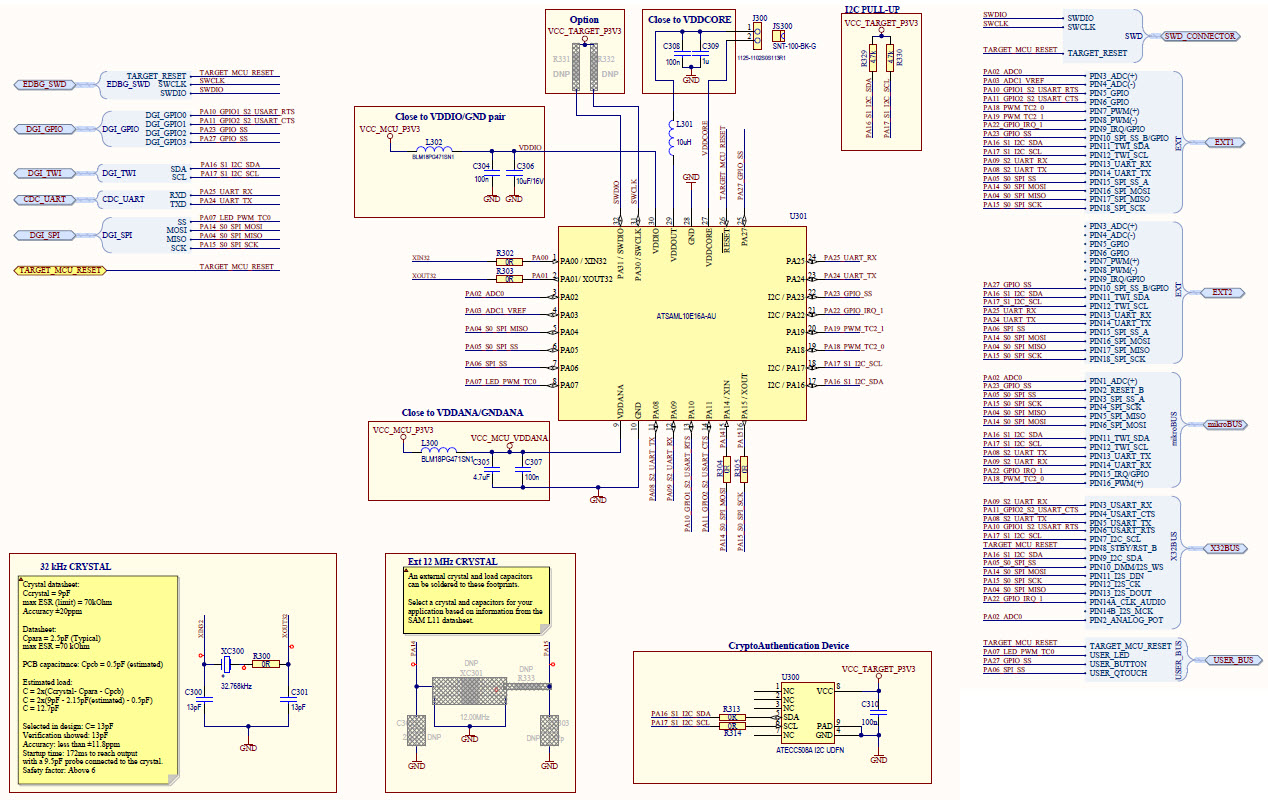Viewport: 1268px width, 800px height.
Task: Select the mikroBUS port label
Action: (x=1227, y=424)
